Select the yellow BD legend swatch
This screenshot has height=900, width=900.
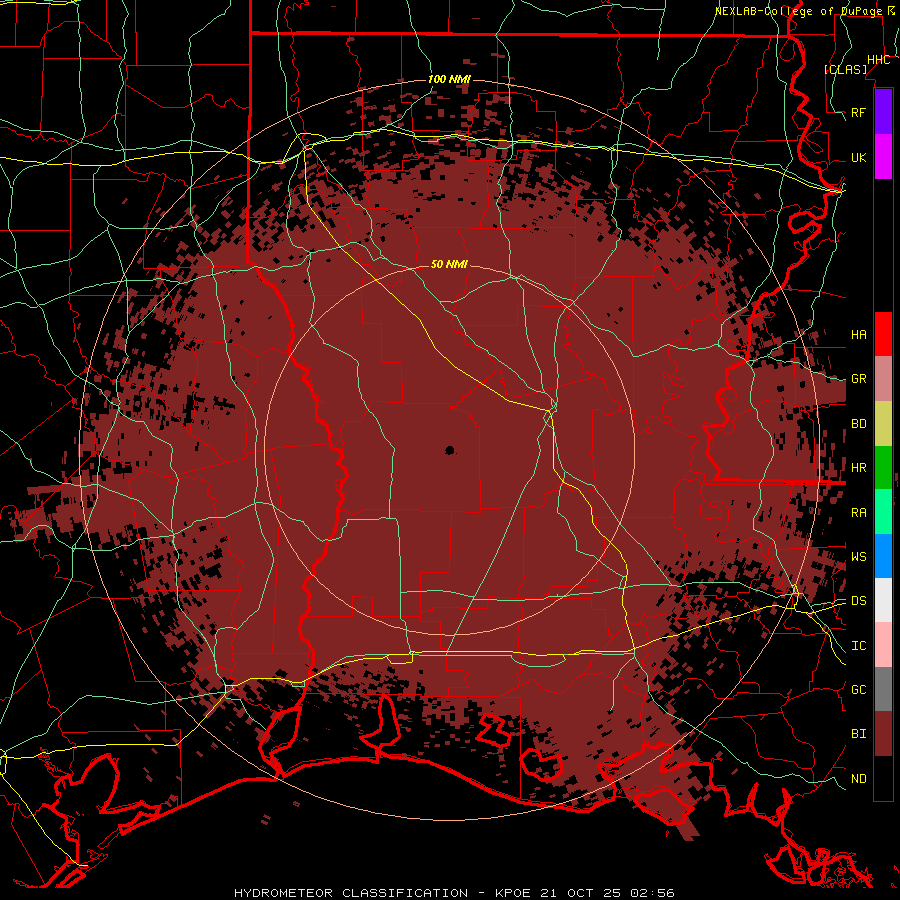coord(883,424)
